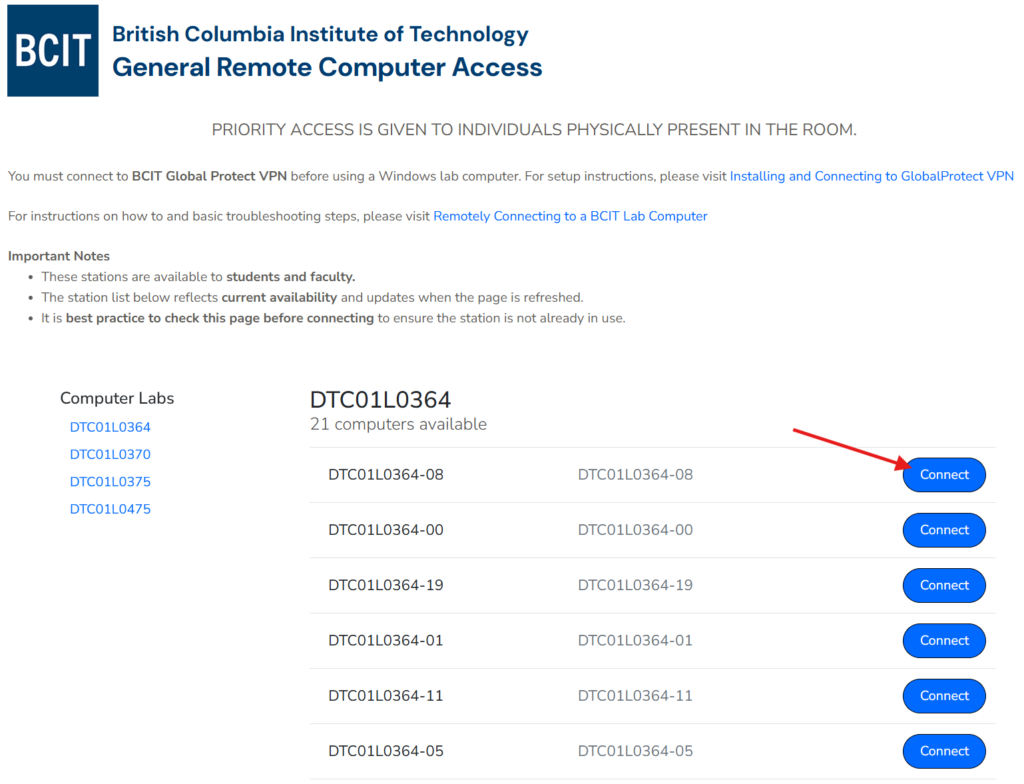The height and width of the screenshot is (784, 1024).
Task: Click the 21 computers available text
Action: (398, 424)
